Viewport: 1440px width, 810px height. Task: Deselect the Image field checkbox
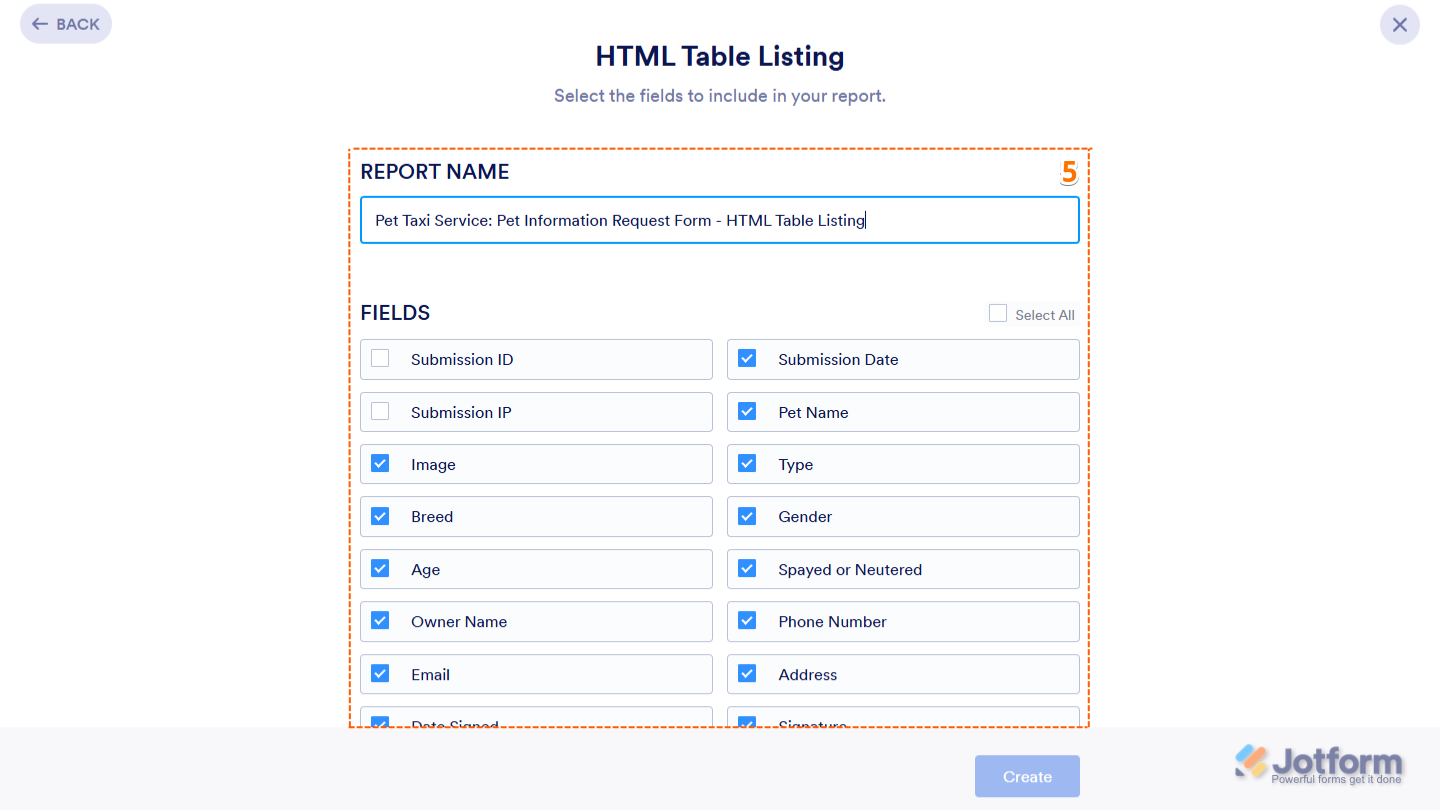[380, 464]
